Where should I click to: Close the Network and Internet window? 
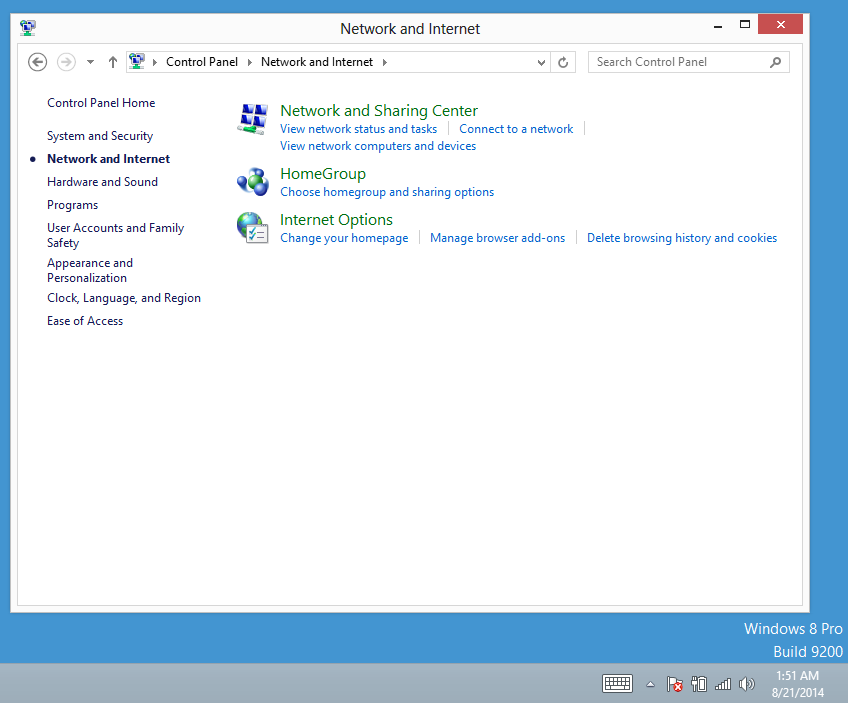click(780, 24)
